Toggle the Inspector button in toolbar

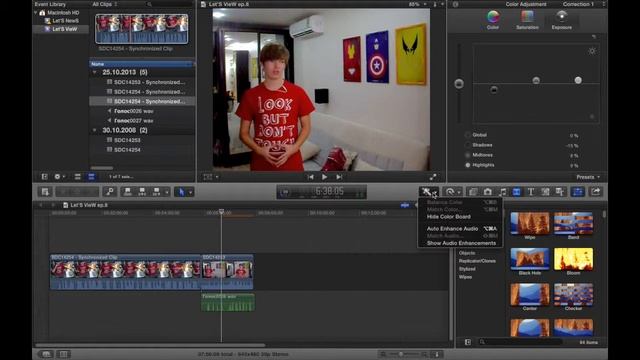tap(578, 192)
